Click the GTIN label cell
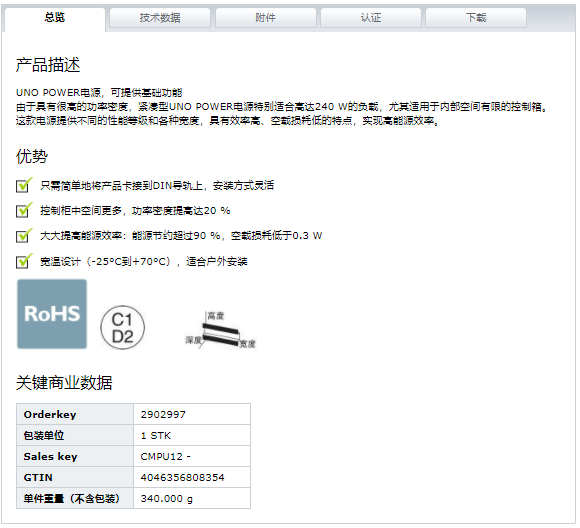 (75, 478)
